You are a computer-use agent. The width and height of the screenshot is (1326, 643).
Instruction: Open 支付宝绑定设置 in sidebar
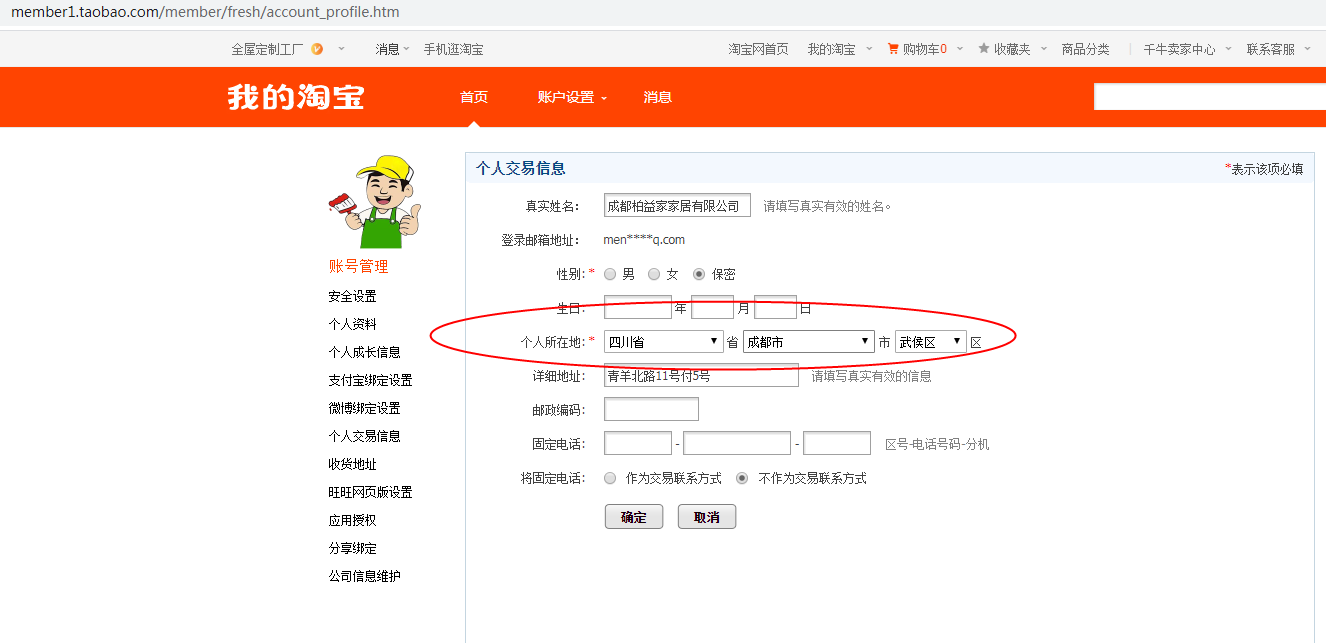(x=370, y=380)
